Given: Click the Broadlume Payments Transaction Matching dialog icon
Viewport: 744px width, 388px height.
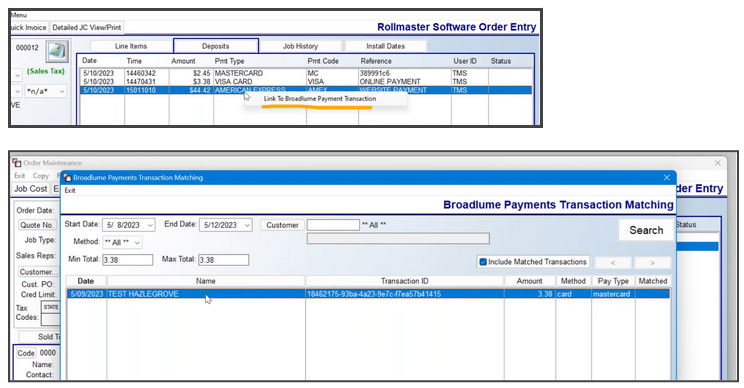Looking at the screenshot, I should (67, 177).
